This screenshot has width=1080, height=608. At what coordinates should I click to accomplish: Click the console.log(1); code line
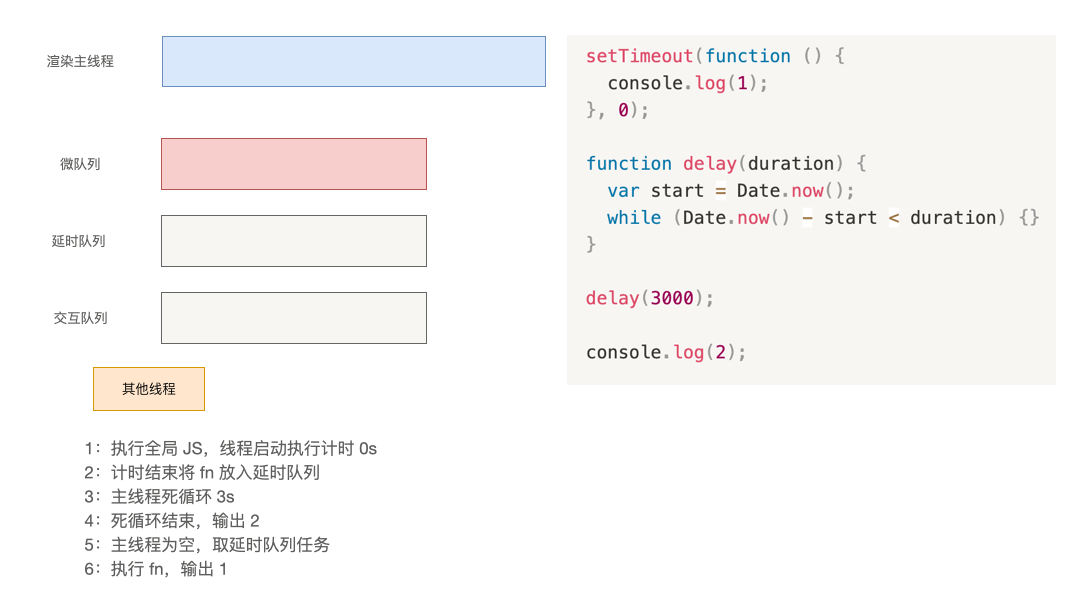687,83
